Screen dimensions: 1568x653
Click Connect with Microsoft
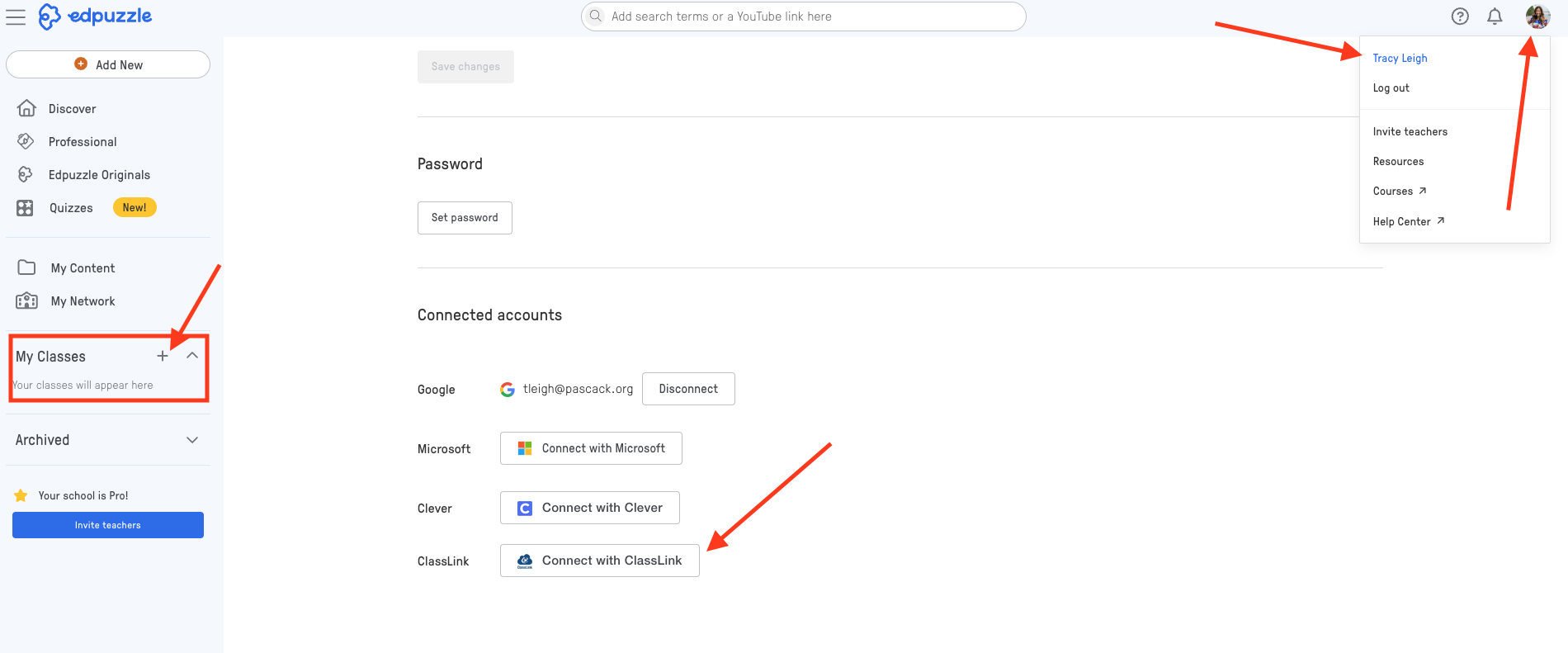[591, 448]
